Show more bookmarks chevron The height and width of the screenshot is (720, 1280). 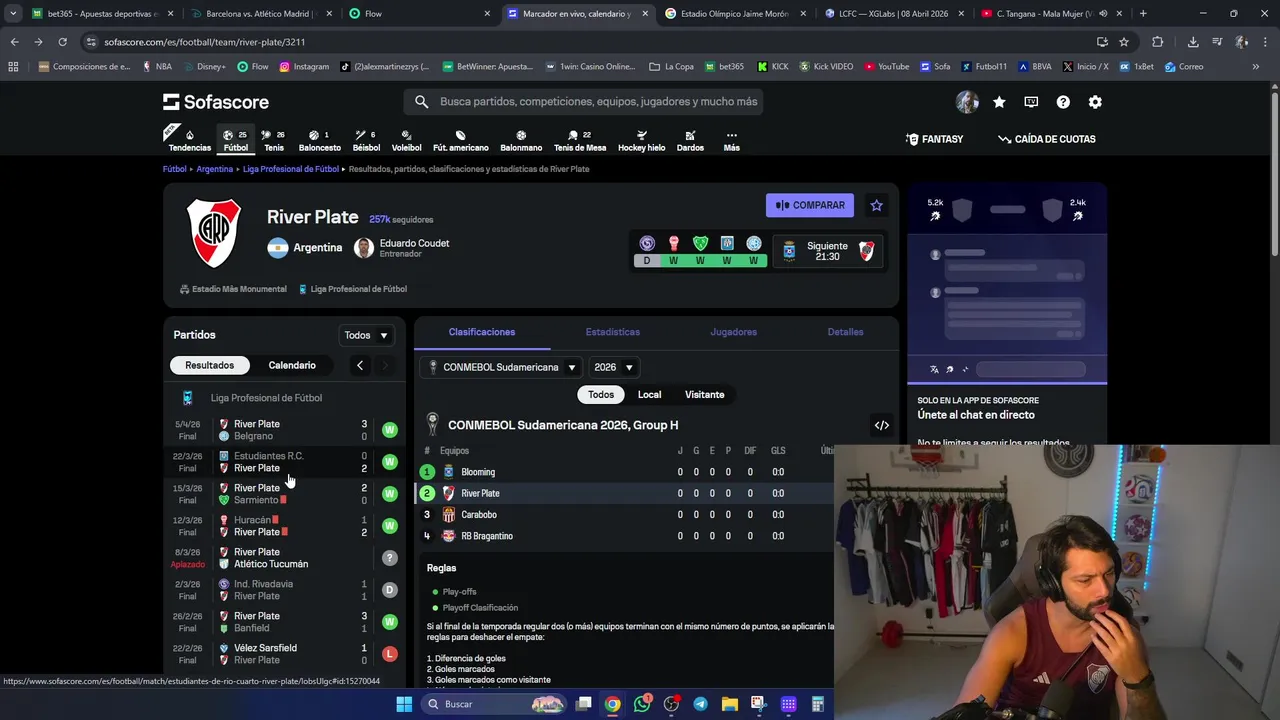click(1256, 67)
